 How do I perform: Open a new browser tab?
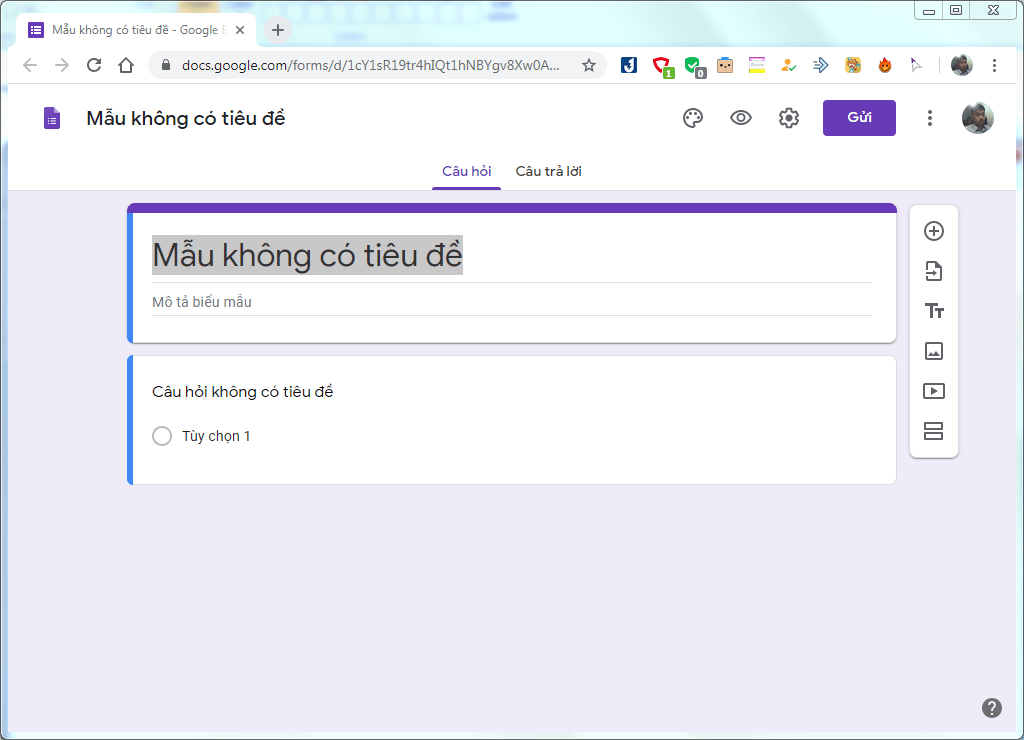click(x=278, y=30)
